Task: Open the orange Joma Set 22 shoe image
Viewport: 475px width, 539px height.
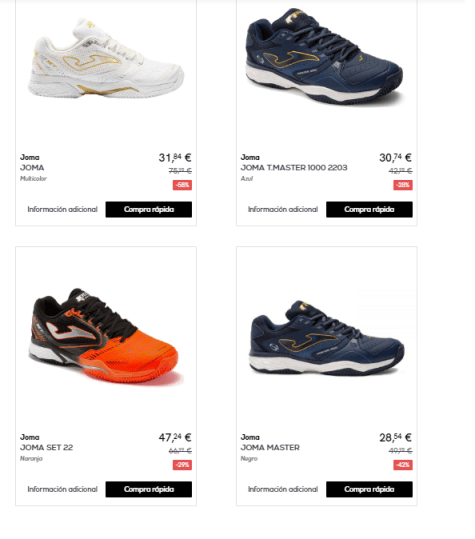Action: (104, 336)
